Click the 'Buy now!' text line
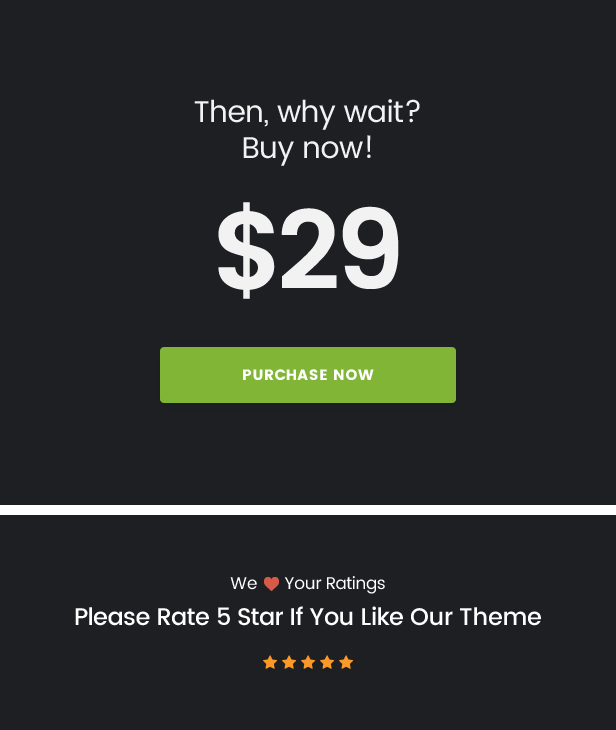 point(307,149)
